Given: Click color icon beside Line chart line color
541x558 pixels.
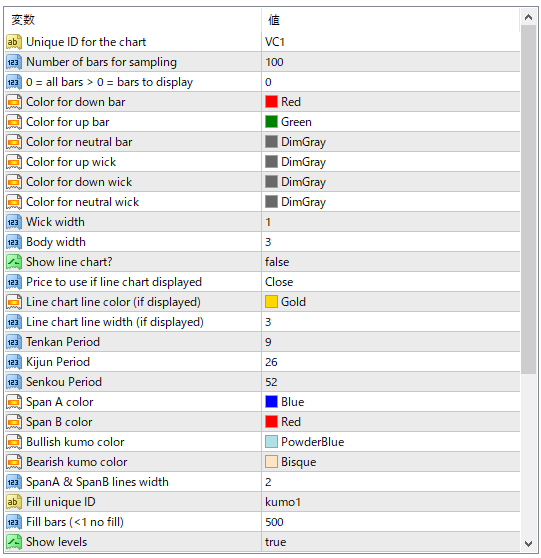Looking at the screenshot, I should [x=14, y=302].
